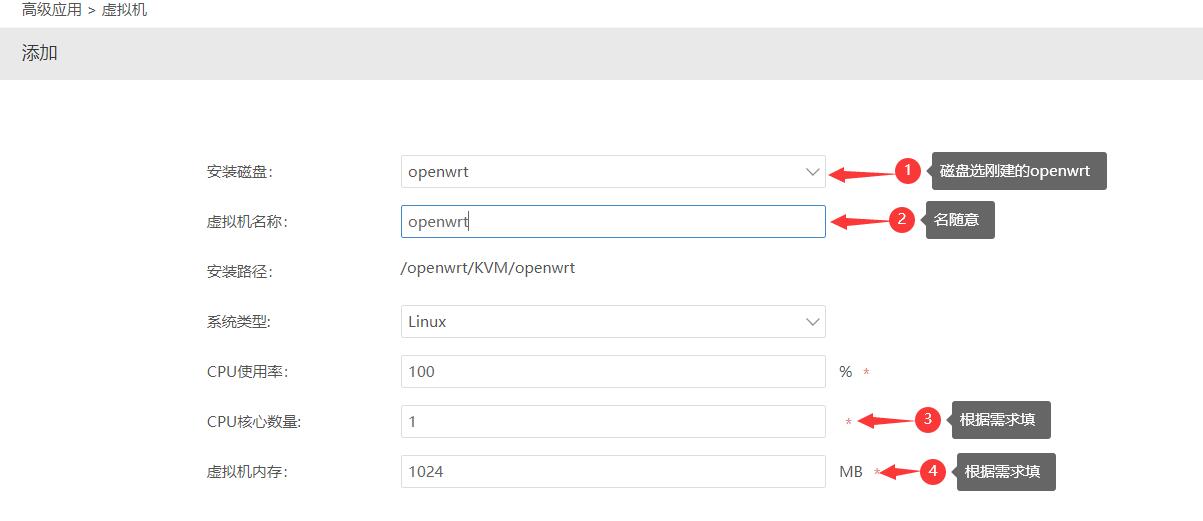Expand the 系统类型 dropdown set to Linux
Viewport: 1203px width, 521px height.
pyautogui.click(x=612, y=322)
